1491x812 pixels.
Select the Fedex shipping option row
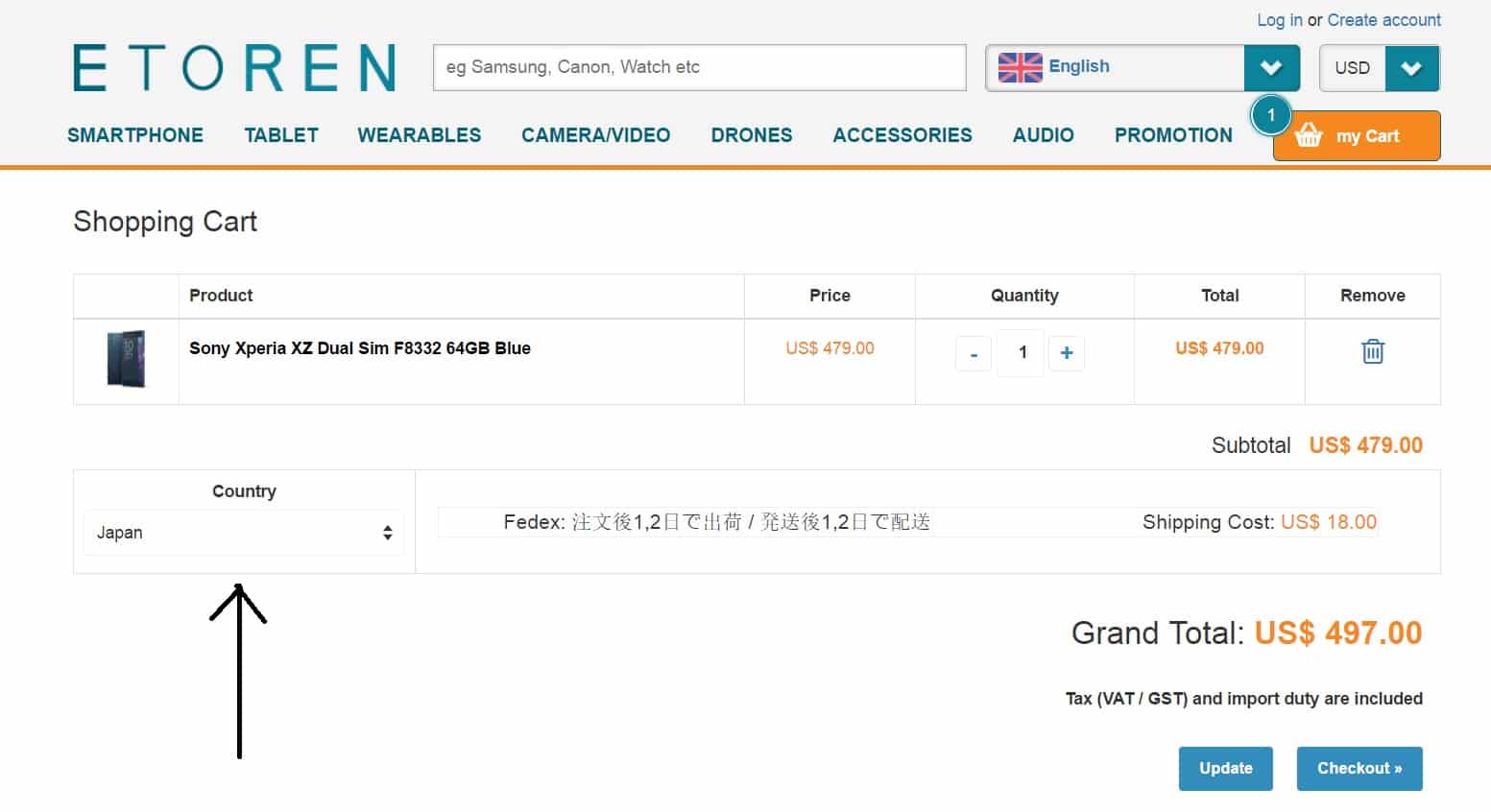coord(908,522)
